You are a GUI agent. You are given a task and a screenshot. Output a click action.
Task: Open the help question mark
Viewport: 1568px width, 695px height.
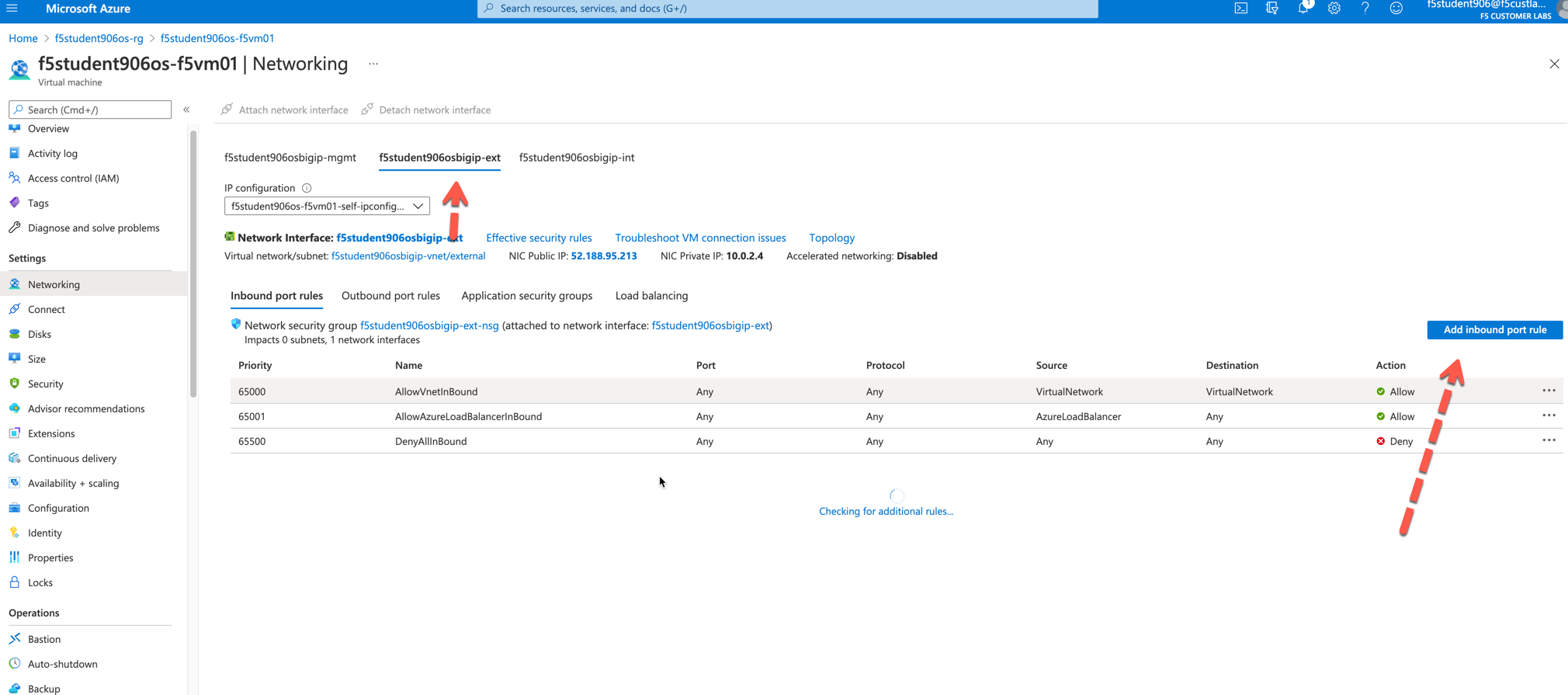(x=1365, y=9)
